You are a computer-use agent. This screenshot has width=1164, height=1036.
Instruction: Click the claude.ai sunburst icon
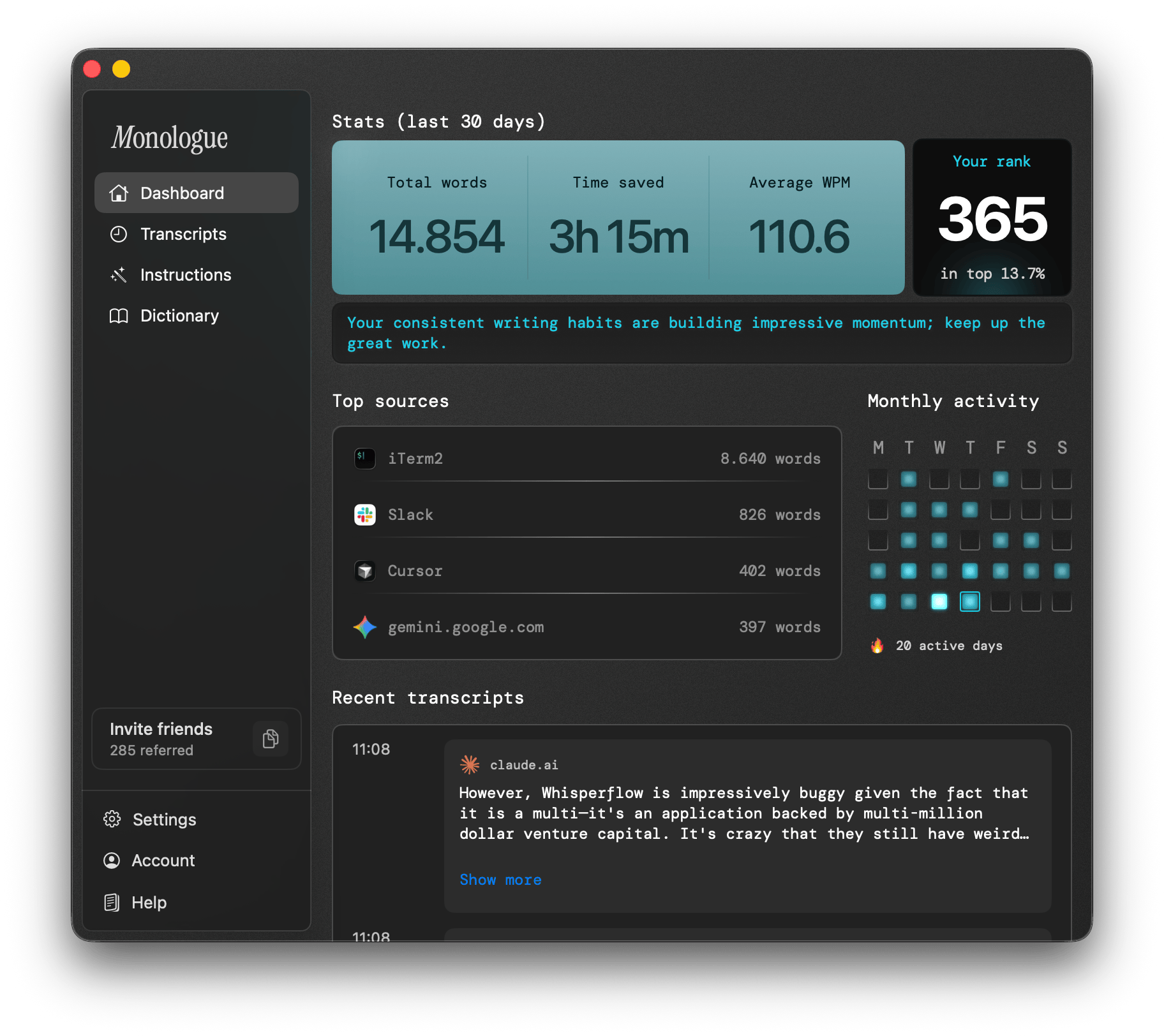click(470, 764)
